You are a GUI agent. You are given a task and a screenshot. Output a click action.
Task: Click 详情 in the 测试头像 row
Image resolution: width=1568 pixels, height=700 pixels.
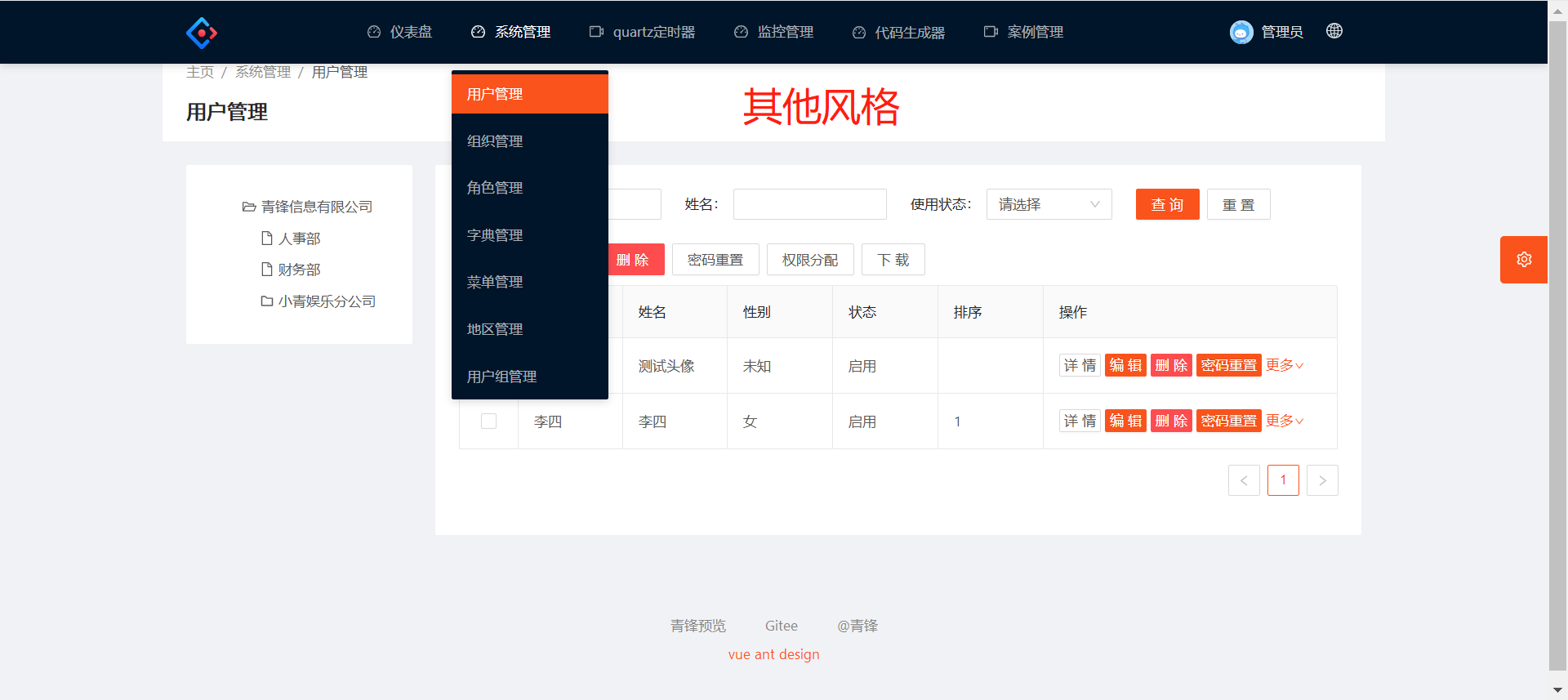pos(1080,365)
